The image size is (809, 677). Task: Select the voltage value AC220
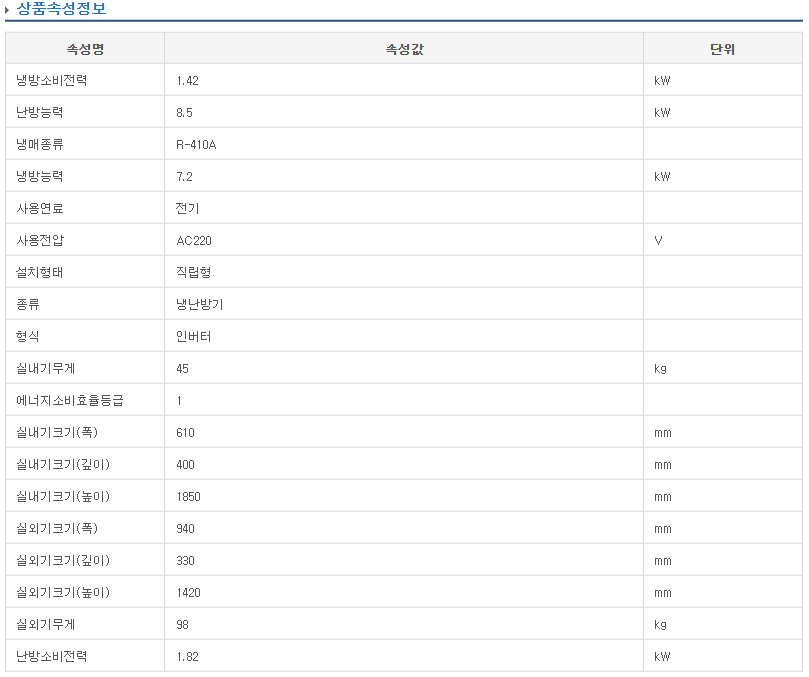coord(193,240)
